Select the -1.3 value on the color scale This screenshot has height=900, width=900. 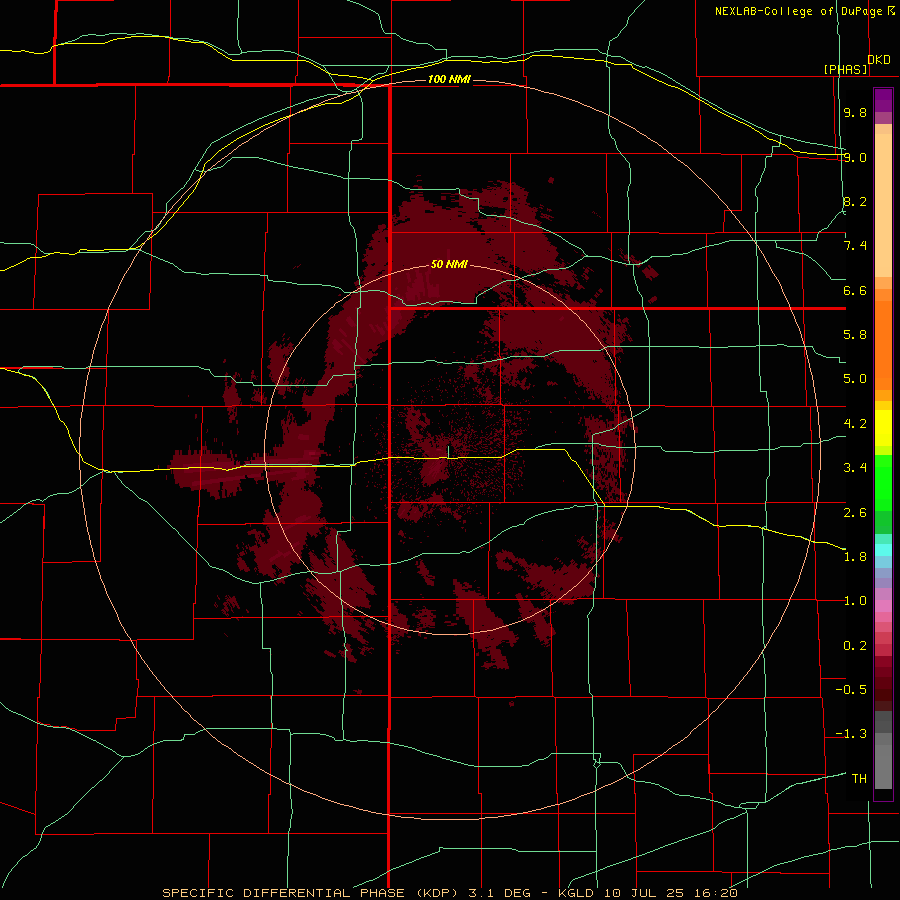851,734
